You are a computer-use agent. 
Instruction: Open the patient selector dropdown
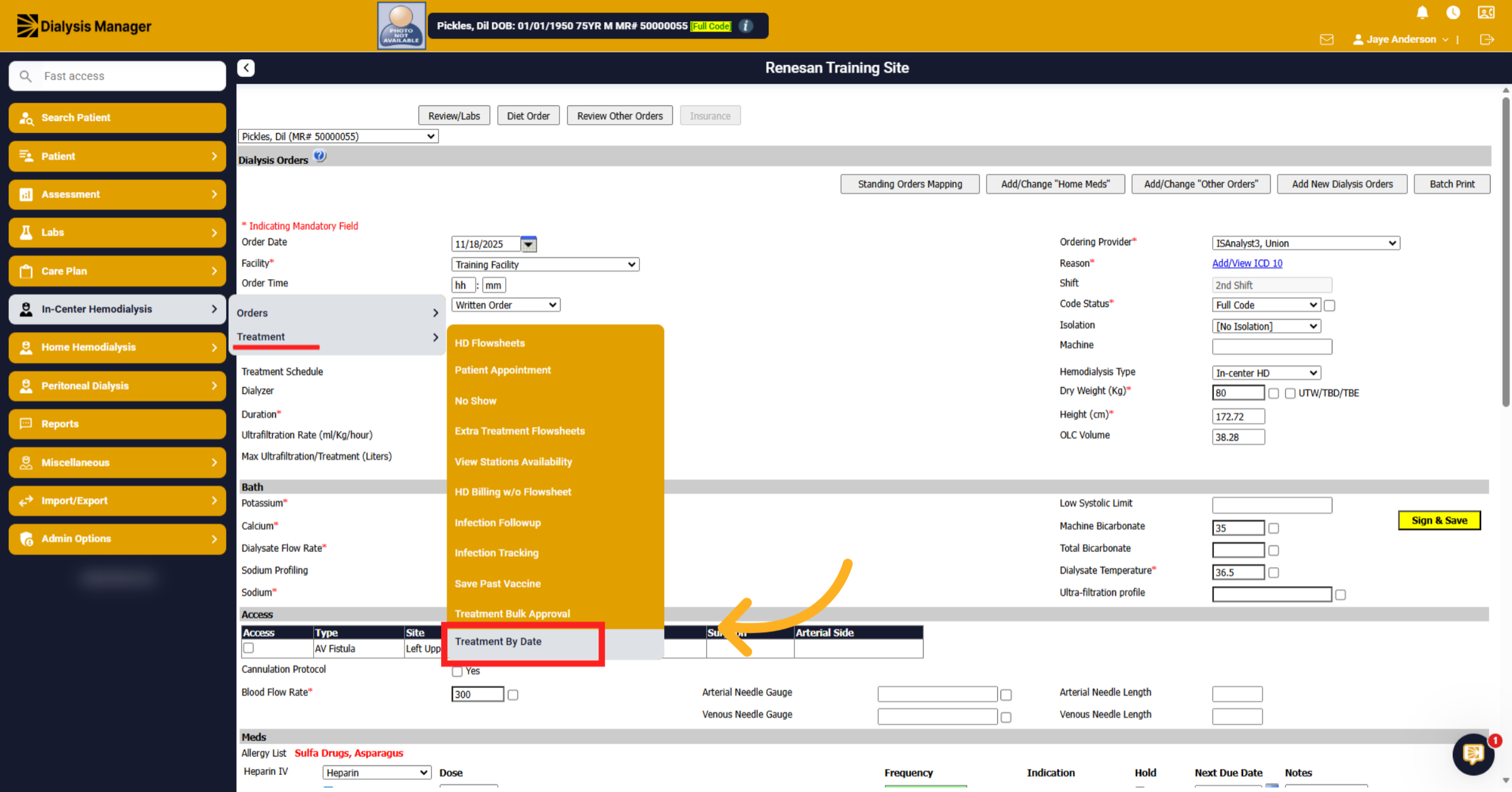(338, 137)
